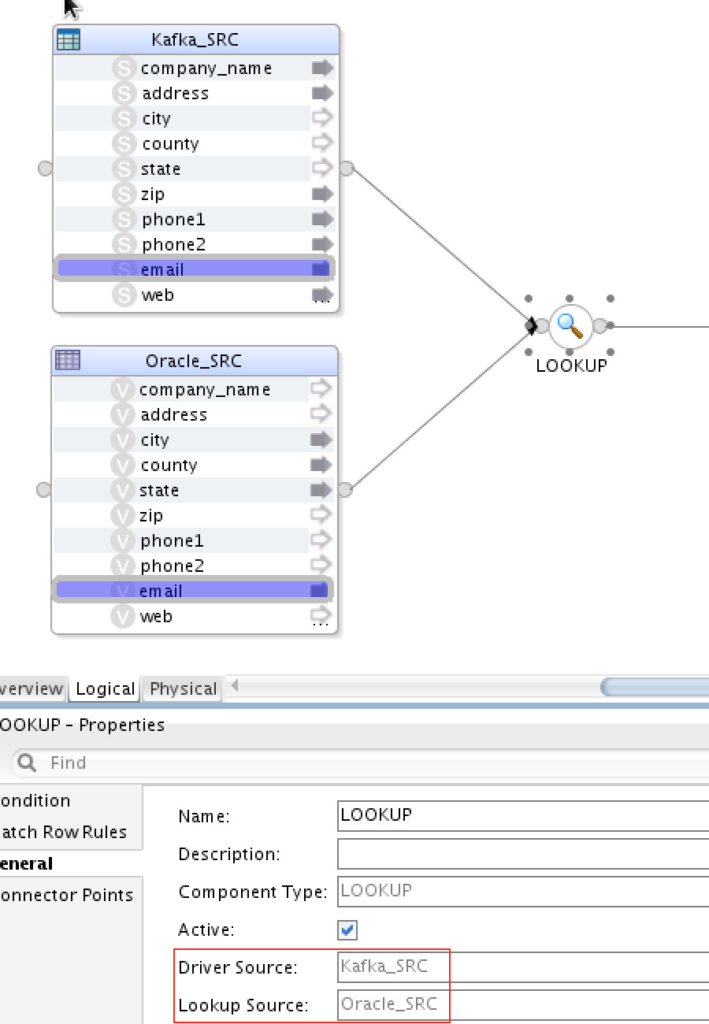Uncheck the Active checkbox

click(347, 929)
